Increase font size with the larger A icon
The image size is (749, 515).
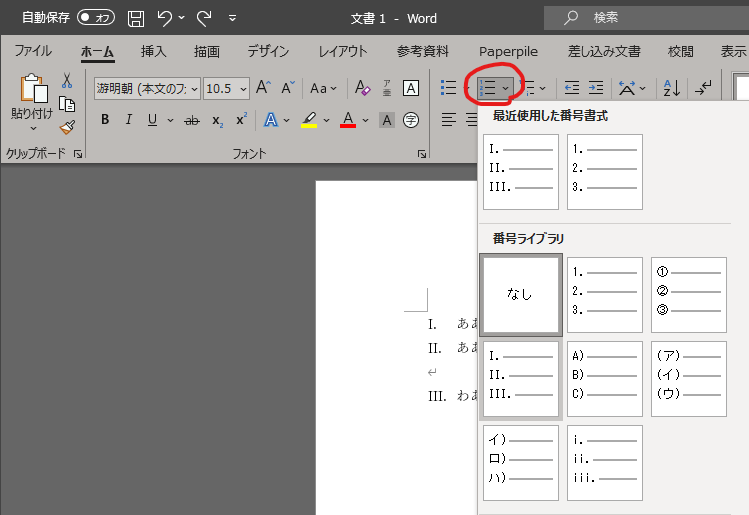tap(263, 88)
